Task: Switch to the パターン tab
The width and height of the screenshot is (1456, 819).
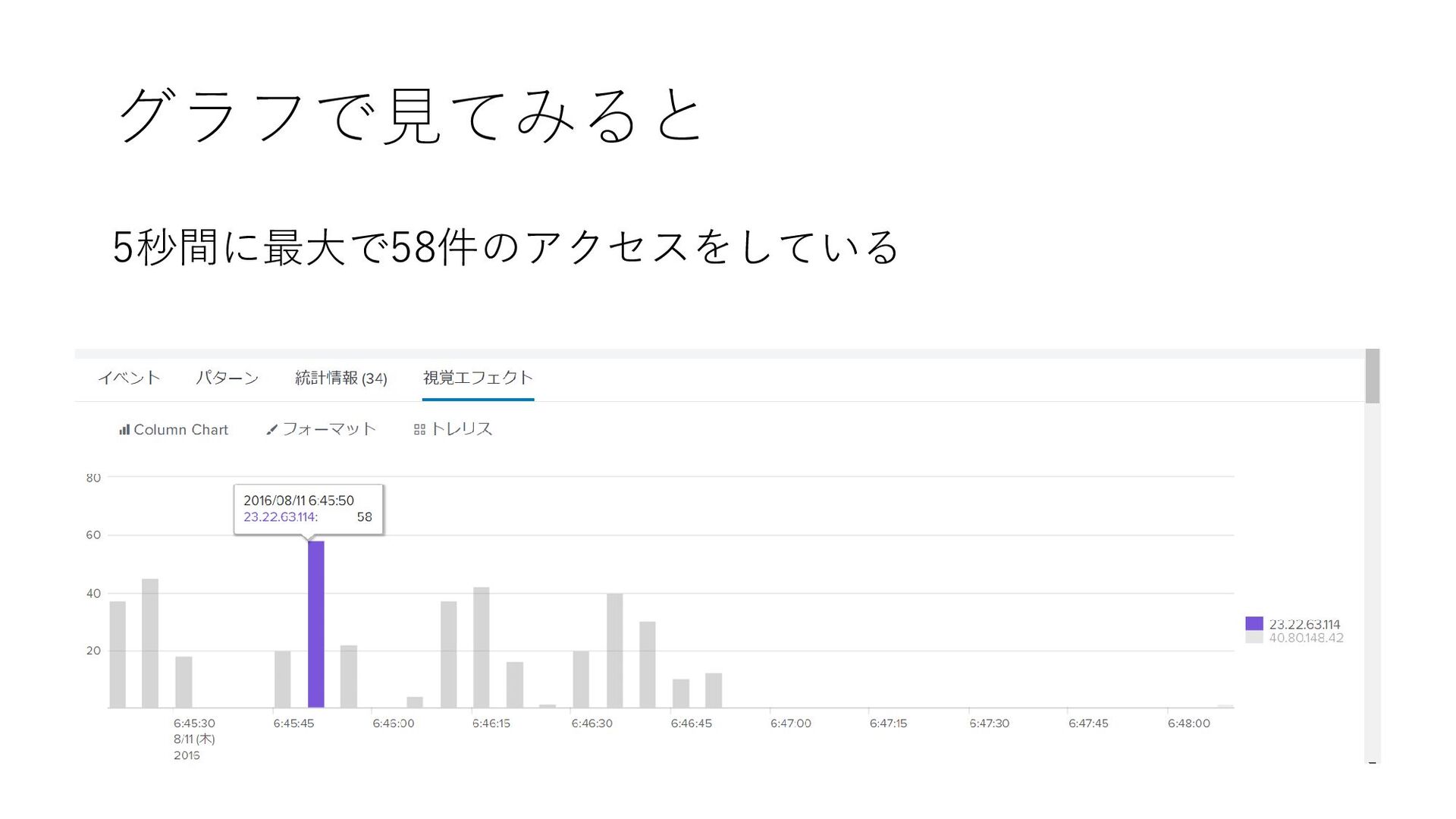Action: (x=227, y=378)
